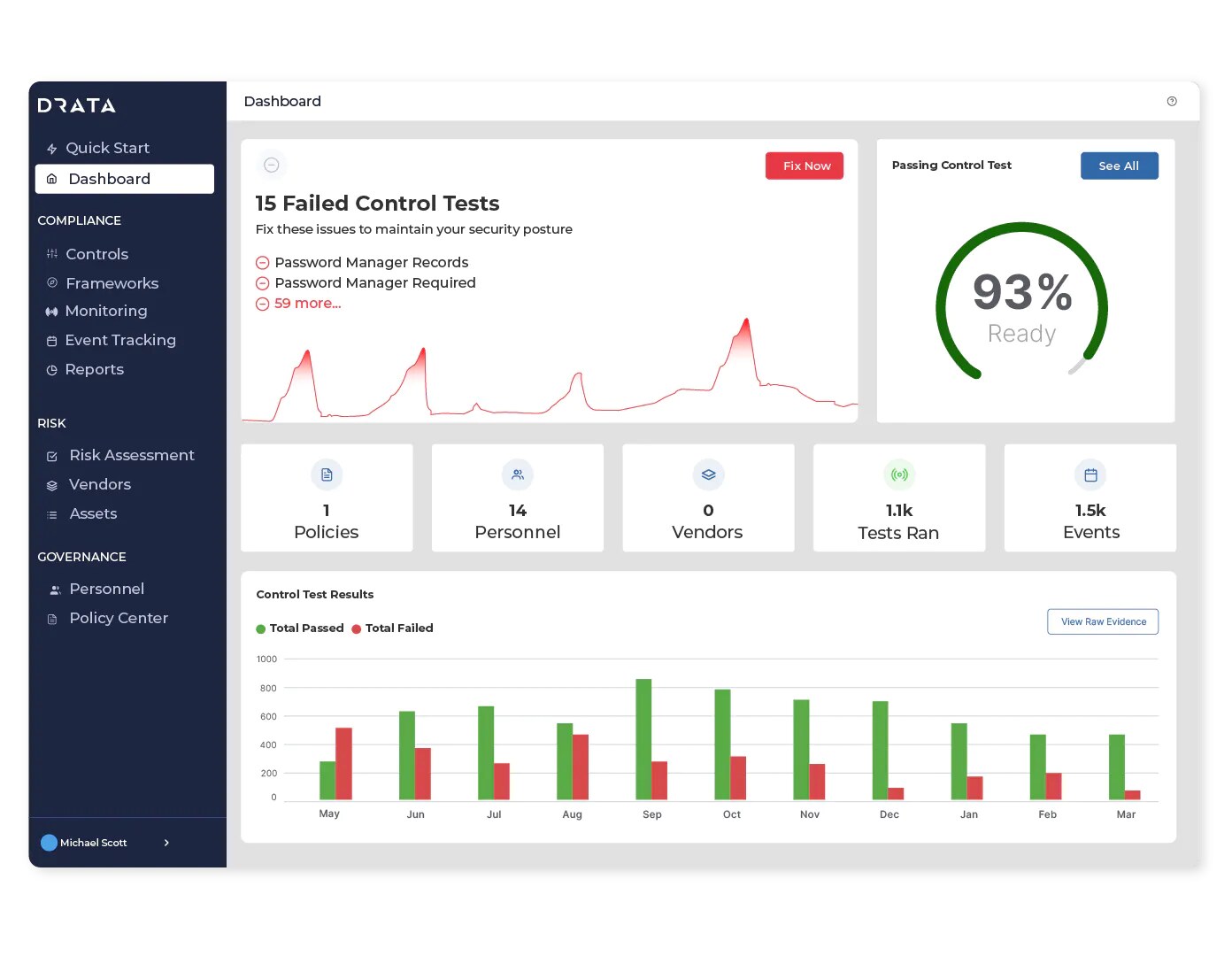Click the Dashboard home icon
Viewport: 1232px width, 956px height.
(51, 179)
